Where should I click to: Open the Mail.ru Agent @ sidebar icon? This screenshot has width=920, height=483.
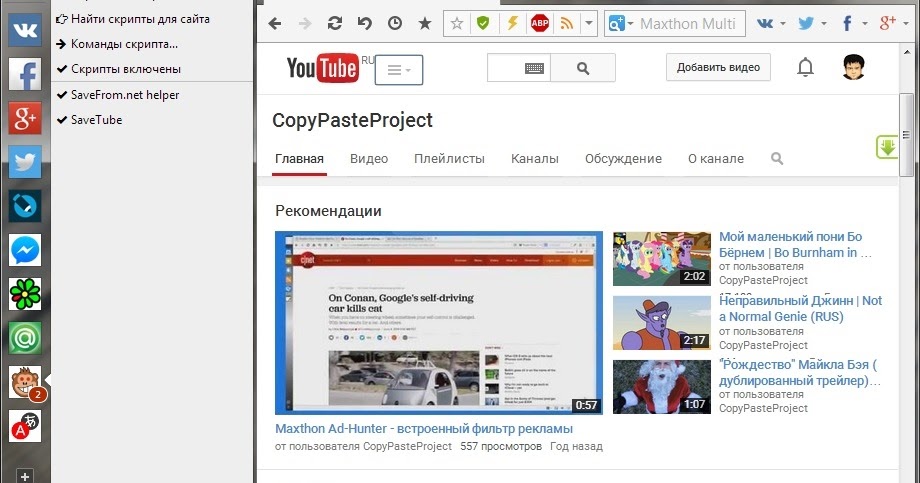[25, 338]
